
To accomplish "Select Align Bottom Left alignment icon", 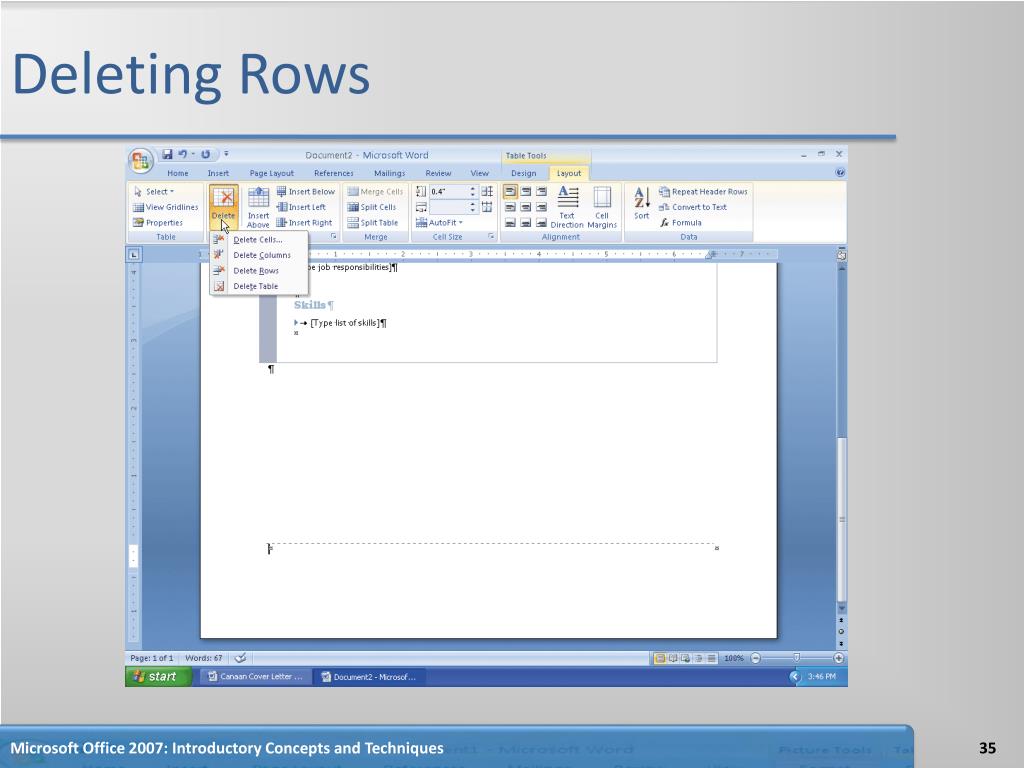I will pos(510,223).
